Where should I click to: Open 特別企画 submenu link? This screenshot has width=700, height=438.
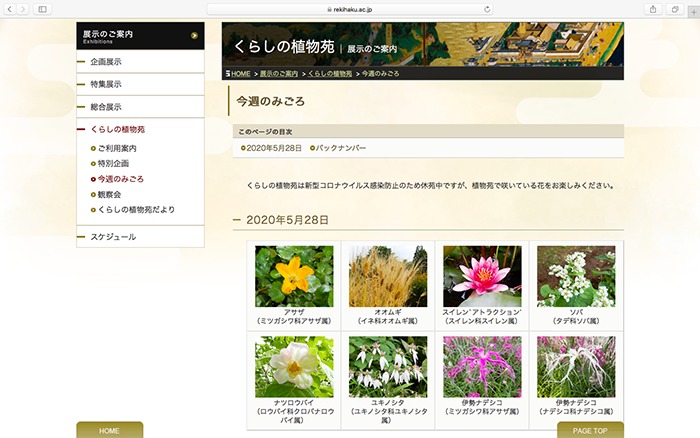pyautogui.click(x=113, y=163)
